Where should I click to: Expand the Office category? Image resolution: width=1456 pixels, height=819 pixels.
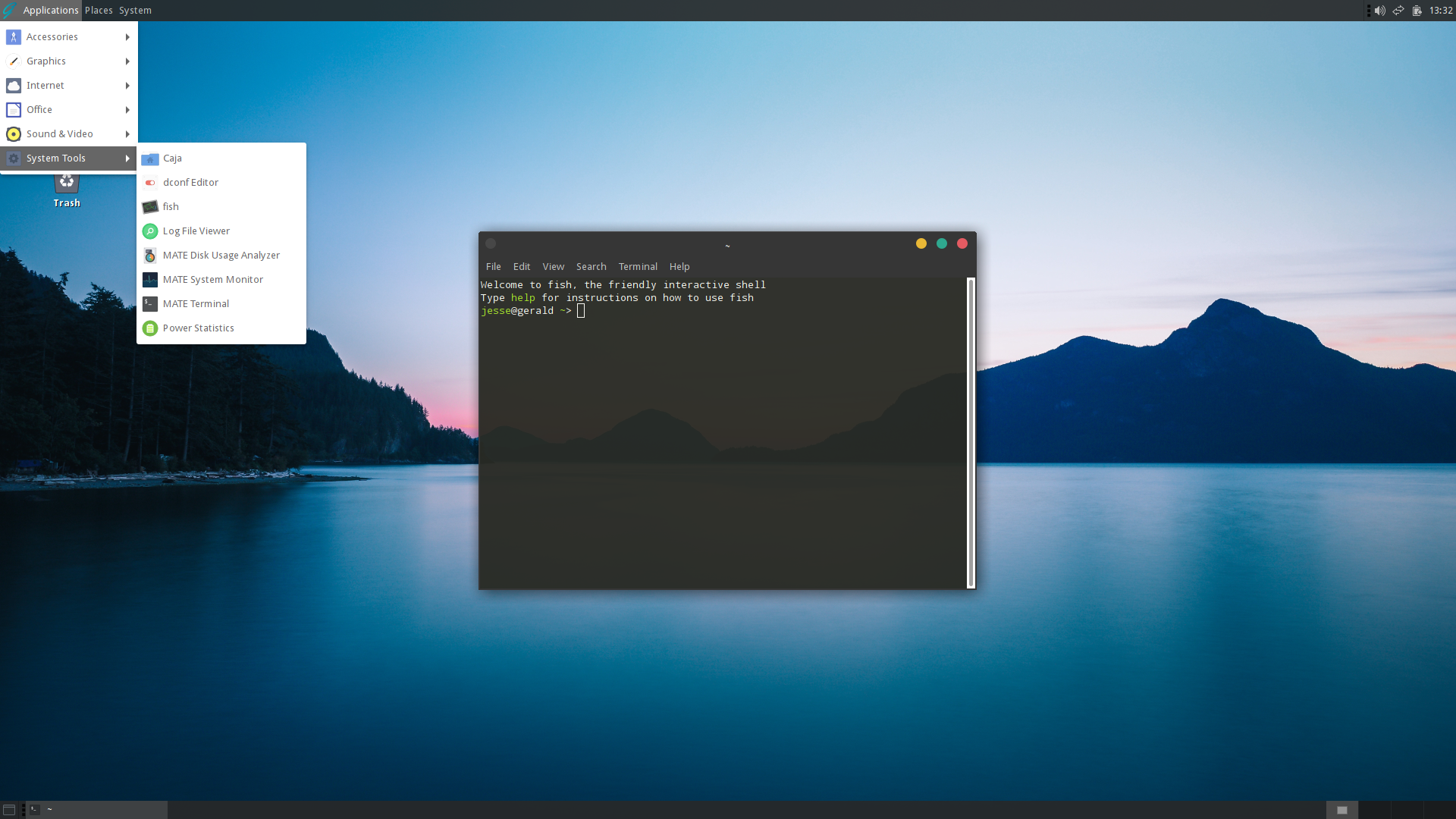coord(69,110)
